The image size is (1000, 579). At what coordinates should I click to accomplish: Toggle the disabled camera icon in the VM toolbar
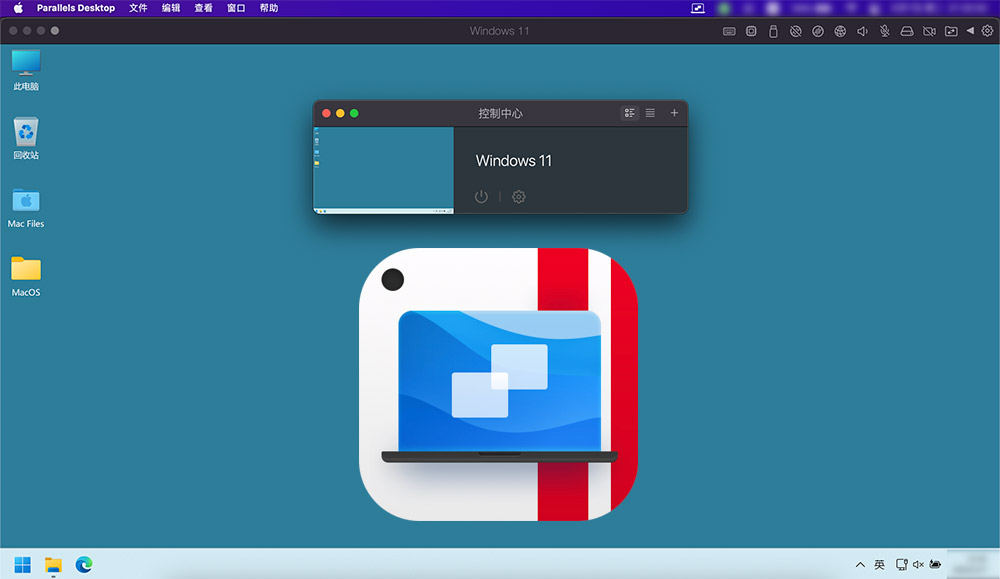click(x=929, y=31)
